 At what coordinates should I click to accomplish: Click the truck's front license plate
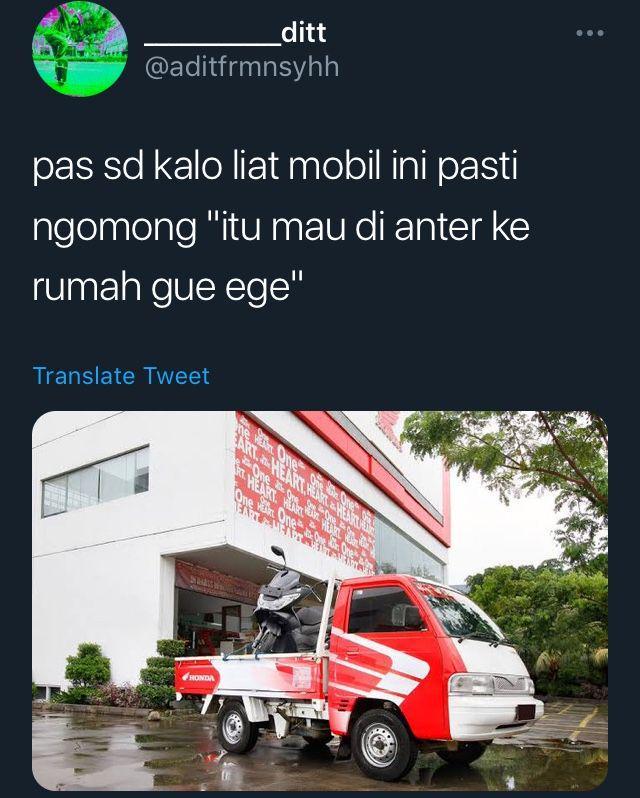click(x=525, y=712)
